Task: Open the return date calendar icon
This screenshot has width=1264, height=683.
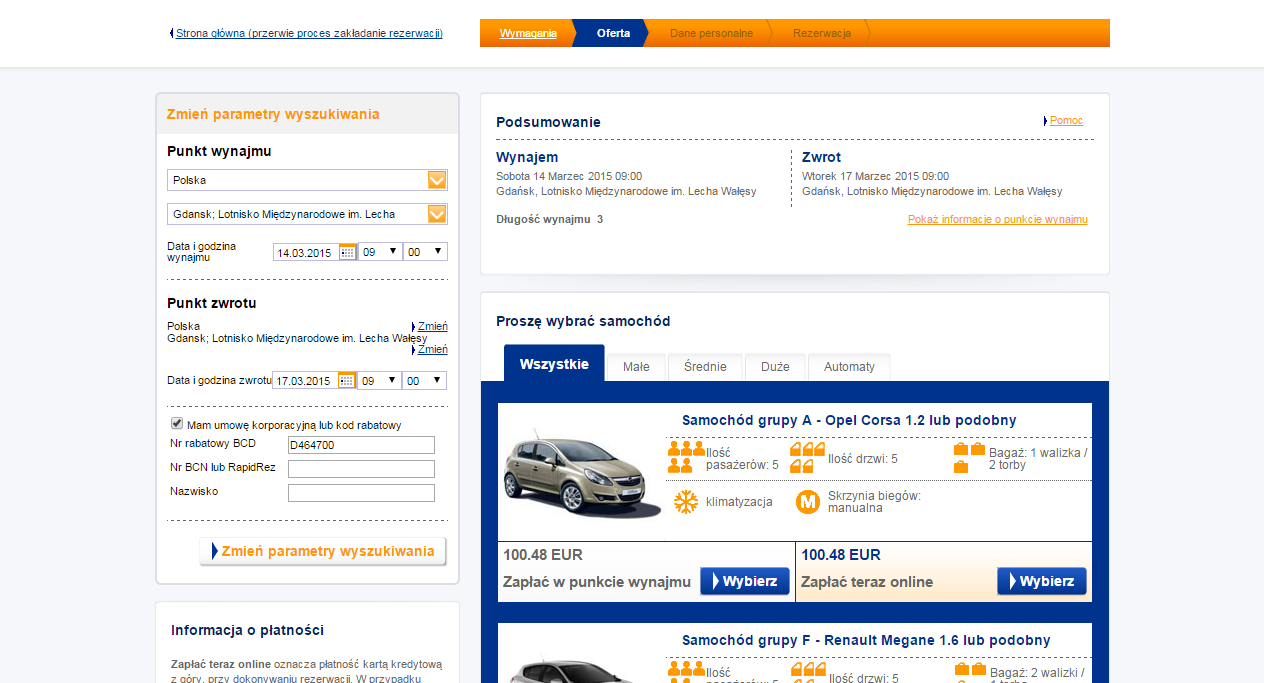Action: tap(347, 380)
